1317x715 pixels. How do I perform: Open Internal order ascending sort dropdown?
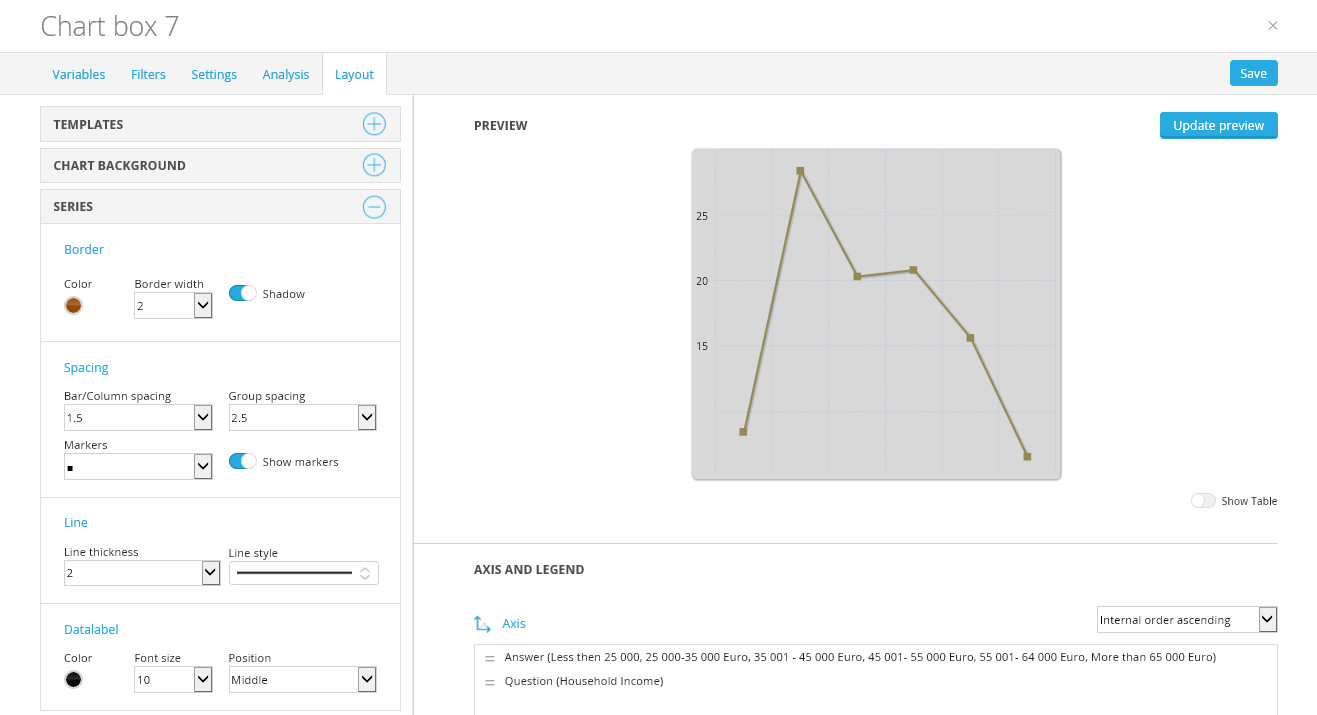coord(1187,620)
